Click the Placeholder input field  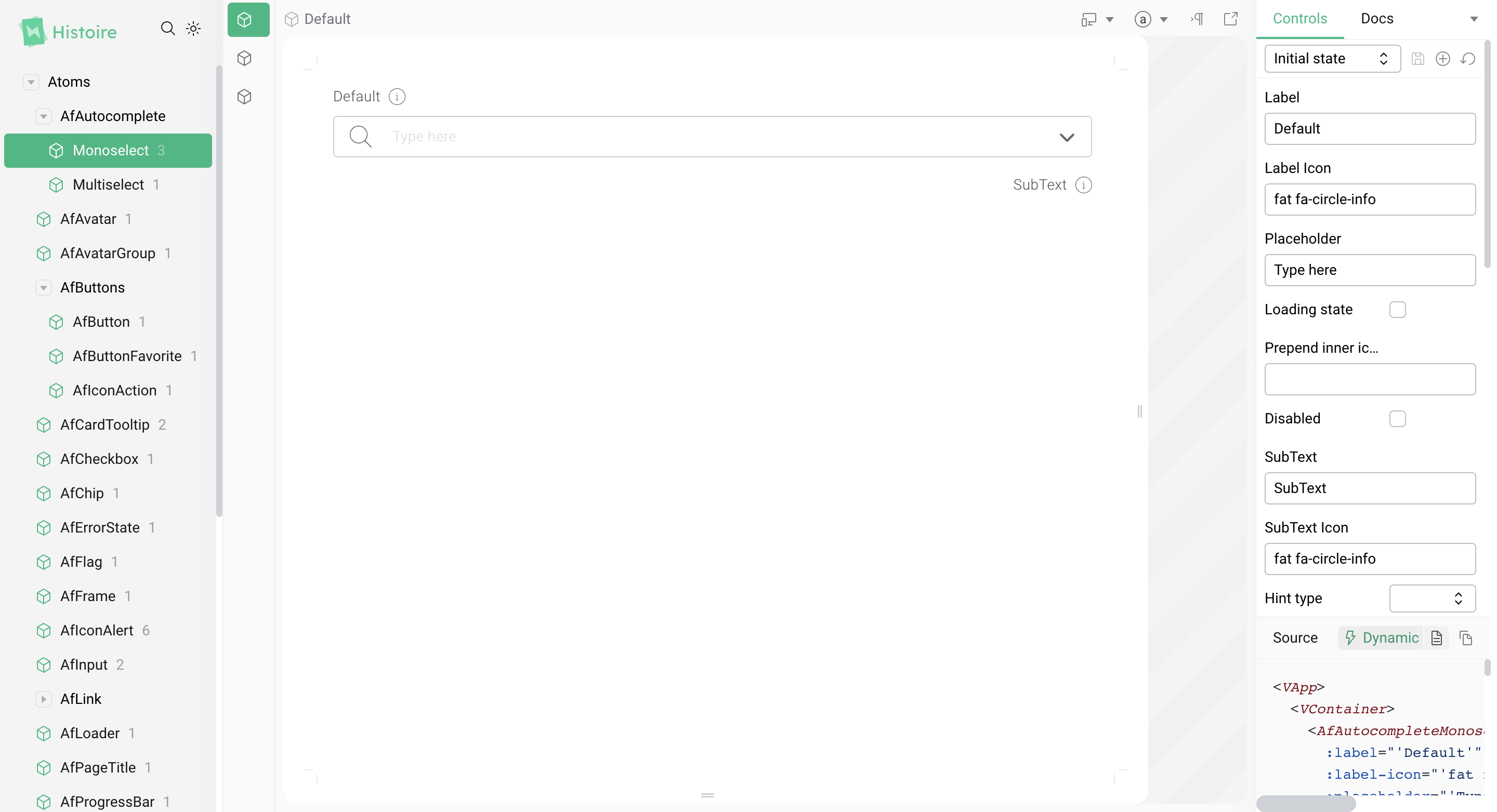[x=1370, y=270]
